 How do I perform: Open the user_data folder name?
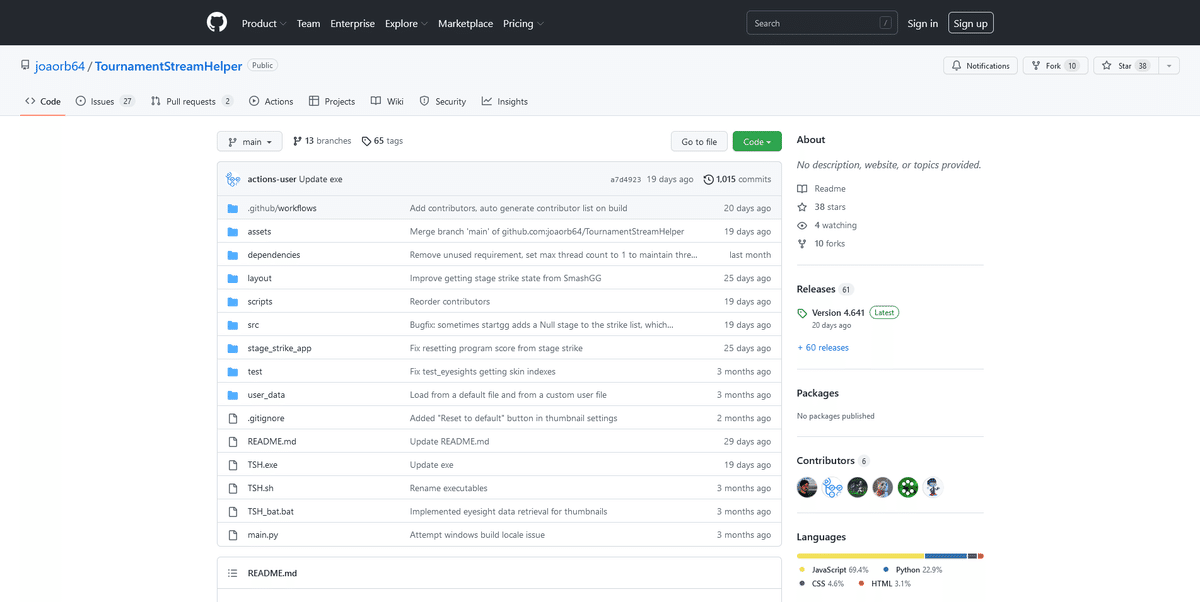point(266,395)
